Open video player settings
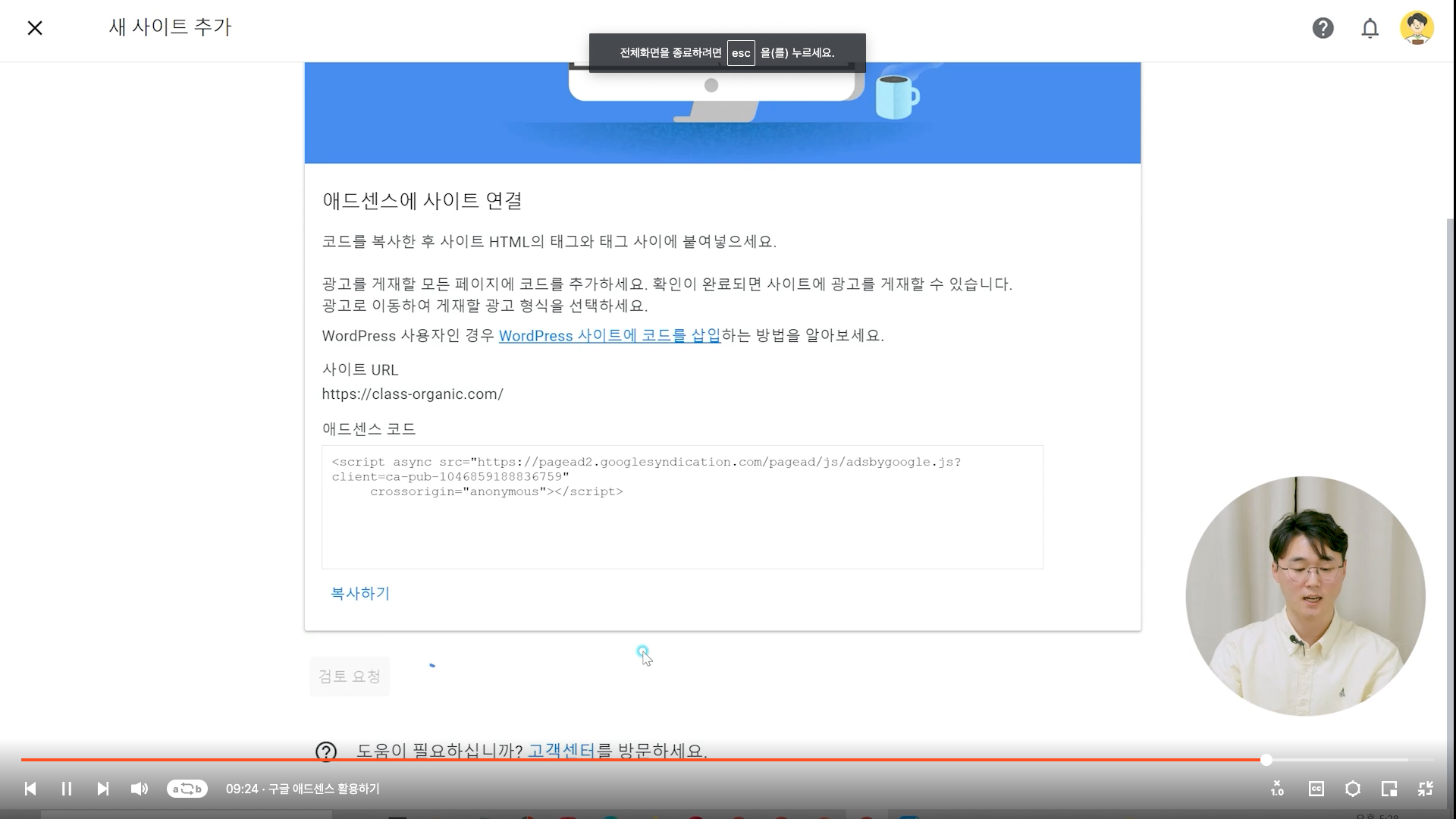This screenshot has width=1456, height=819. tap(1352, 789)
